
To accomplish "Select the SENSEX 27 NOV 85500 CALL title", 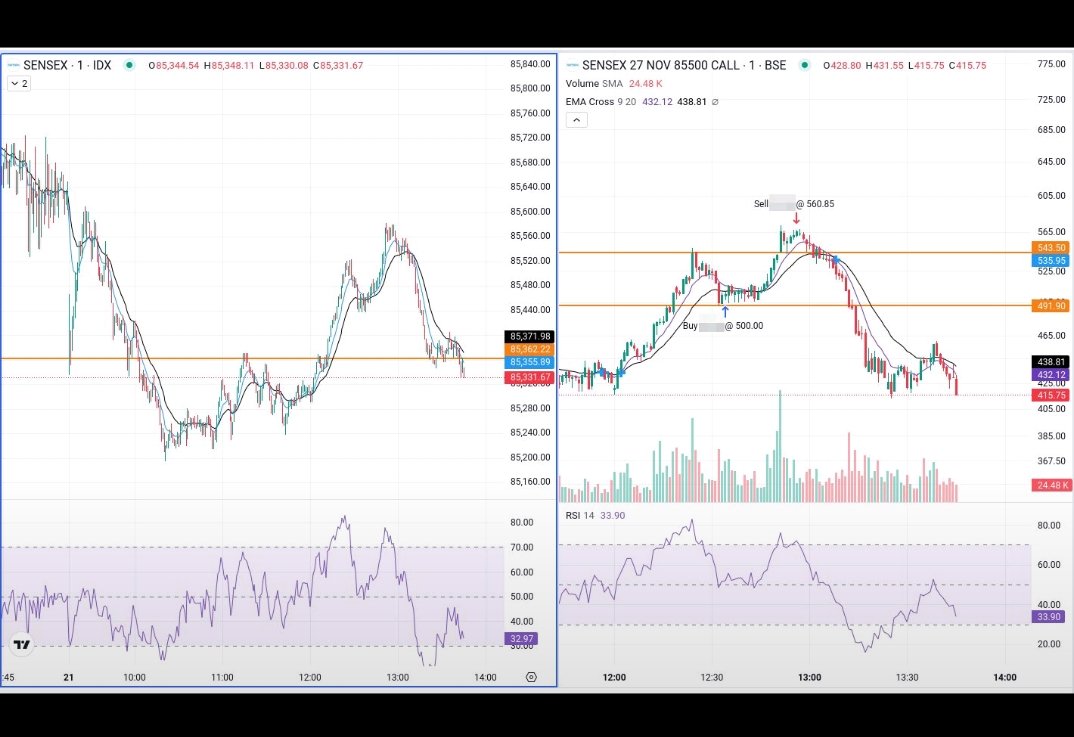I will [684, 65].
